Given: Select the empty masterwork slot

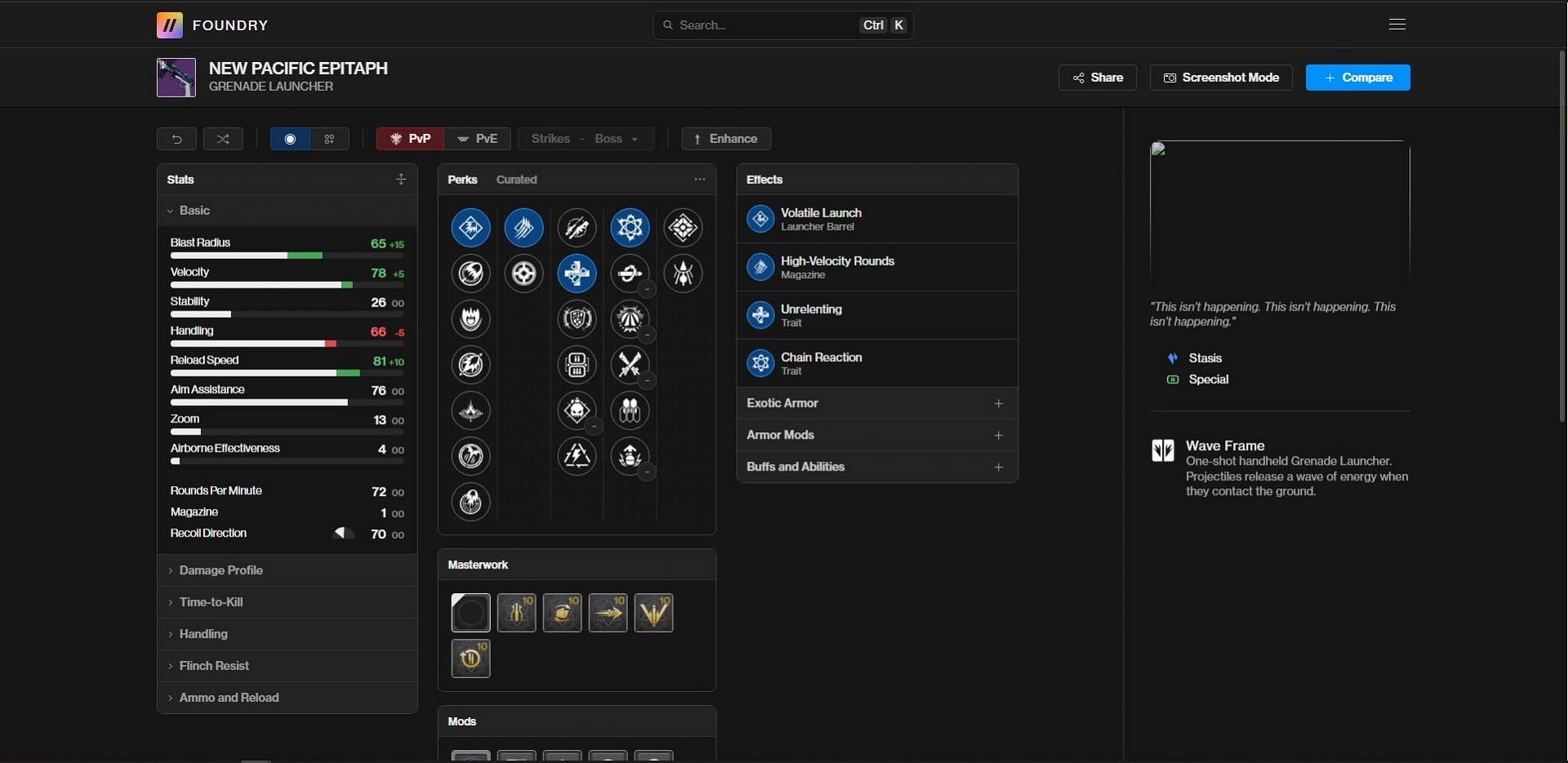Looking at the screenshot, I should click(x=471, y=613).
